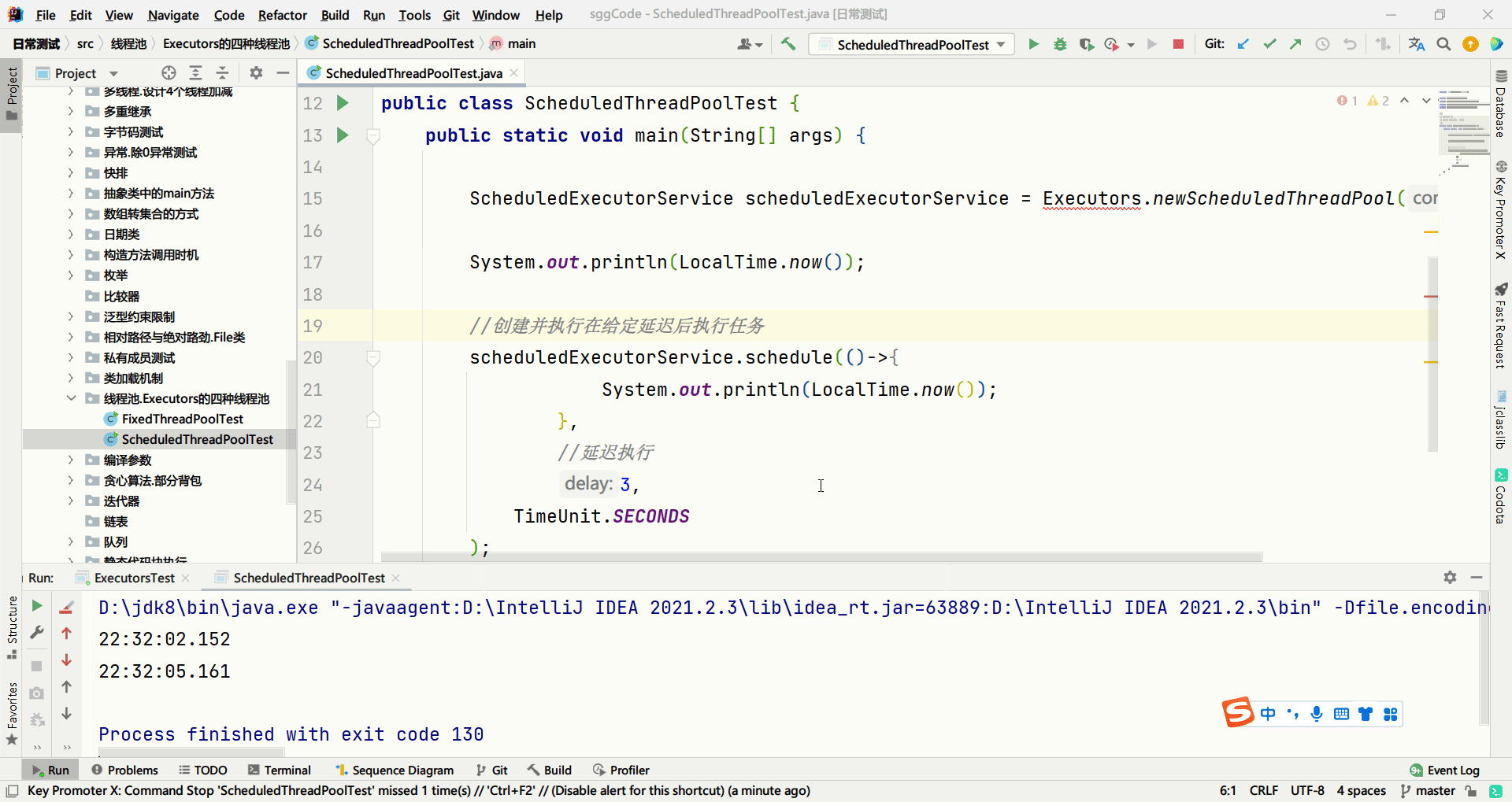The image size is (1512, 802).
Task: Open Run tool window gear options
Action: (1450, 578)
